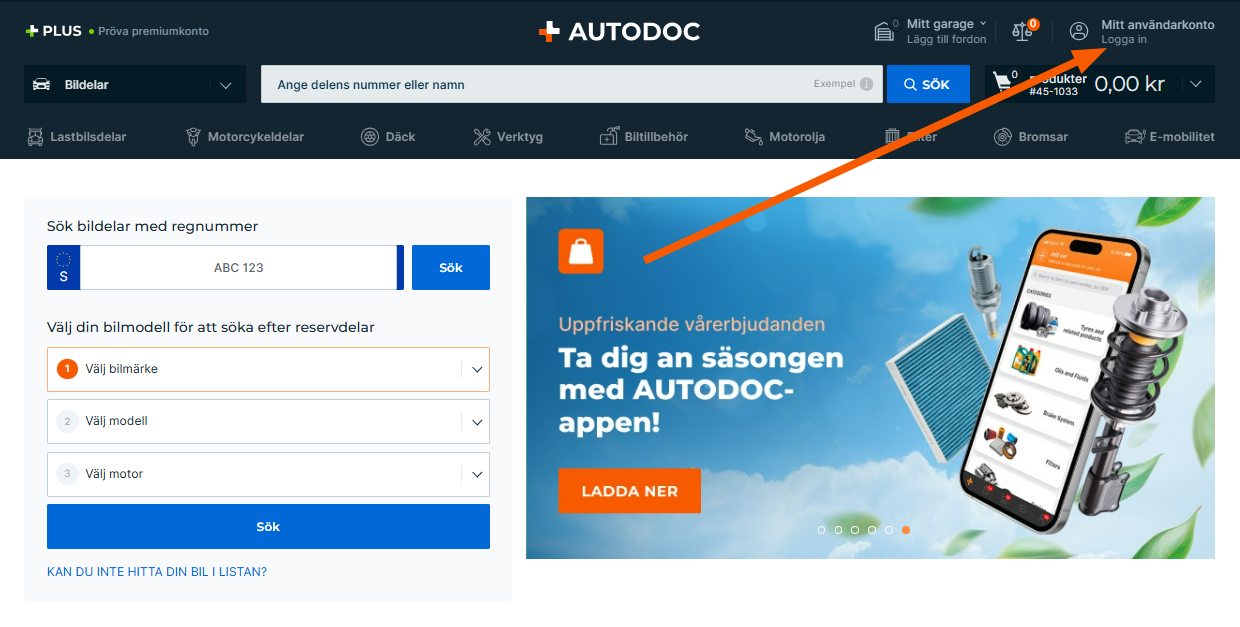The height and width of the screenshot is (627, 1240).
Task: Select the first carousel dot
Action: pyautogui.click(x=822, y=530)
